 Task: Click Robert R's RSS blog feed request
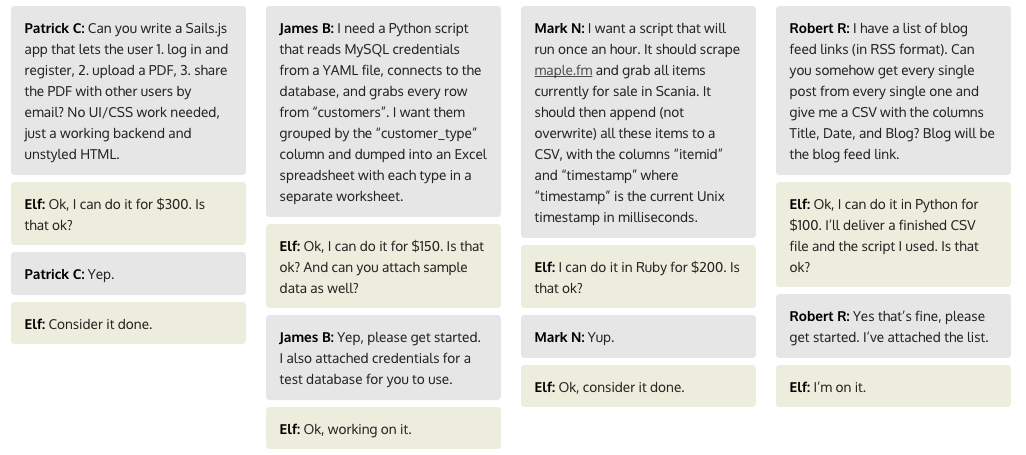(893, 90)
